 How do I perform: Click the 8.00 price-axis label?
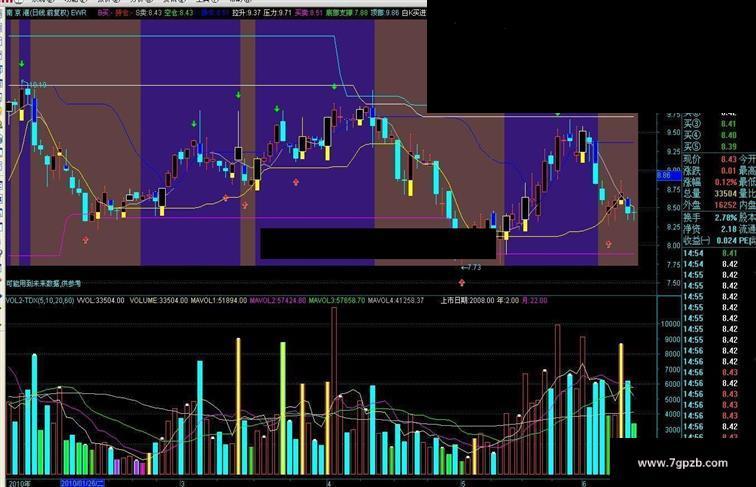point(672,245)
